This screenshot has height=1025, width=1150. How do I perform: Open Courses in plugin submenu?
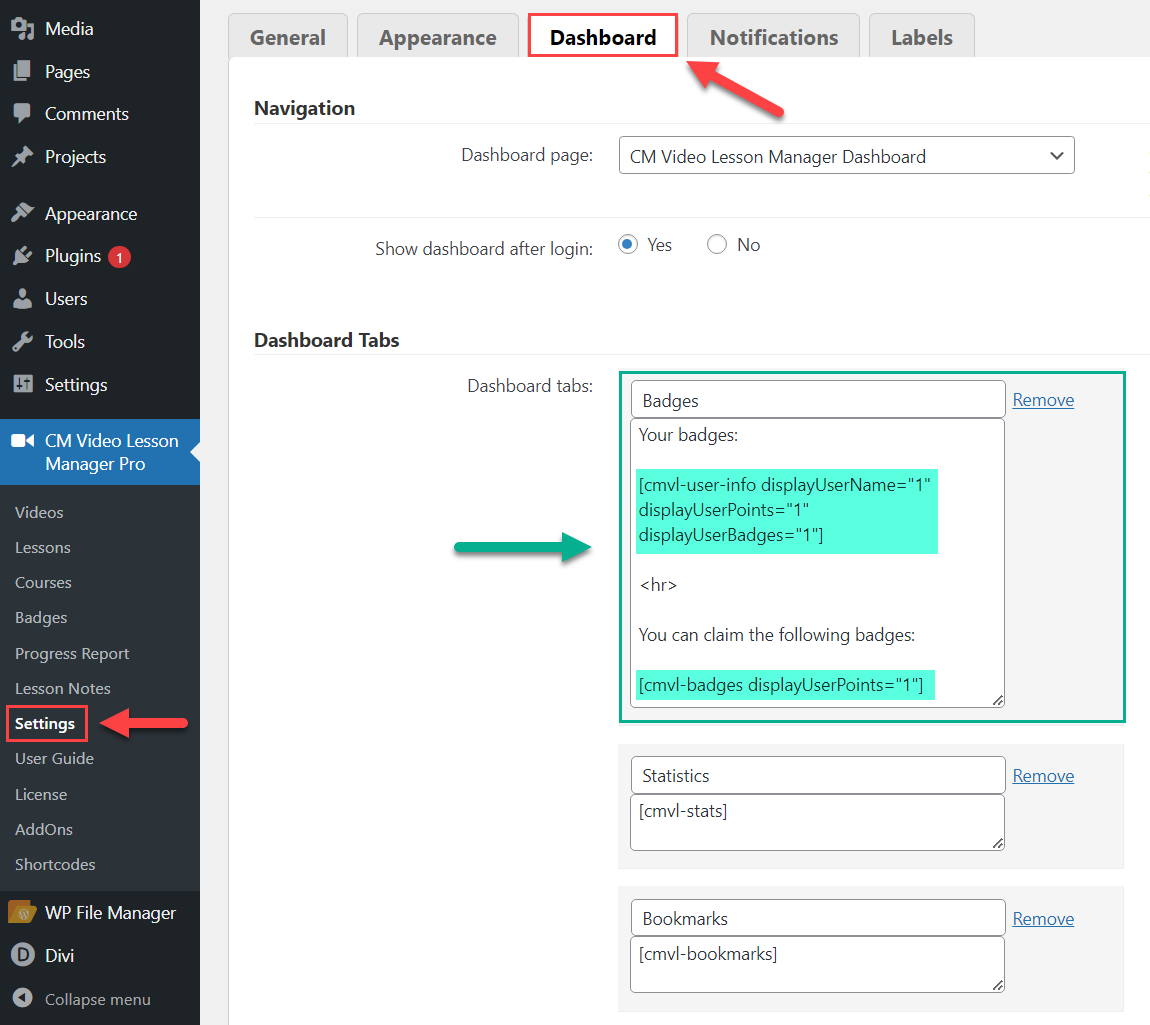[x=43, y=582]
